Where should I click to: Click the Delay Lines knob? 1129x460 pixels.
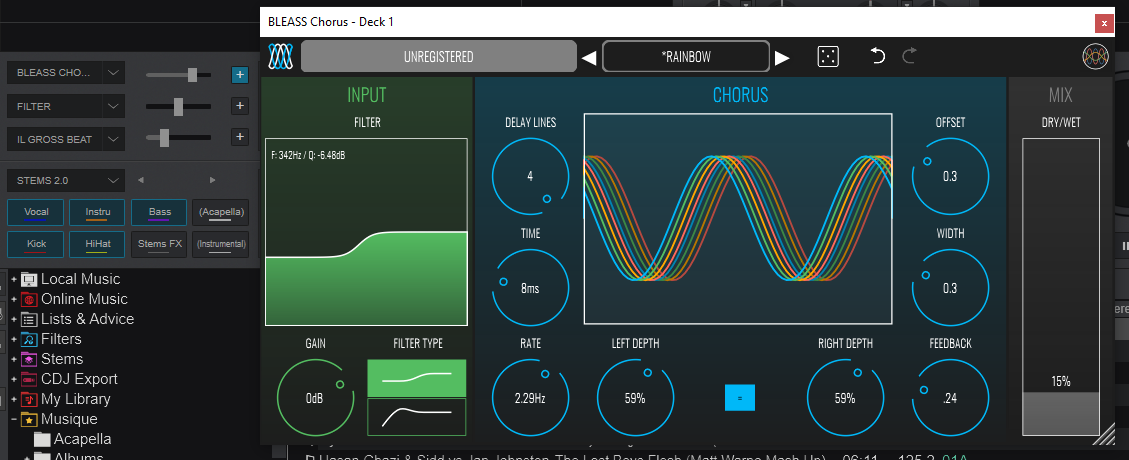(x=531, y=176)
